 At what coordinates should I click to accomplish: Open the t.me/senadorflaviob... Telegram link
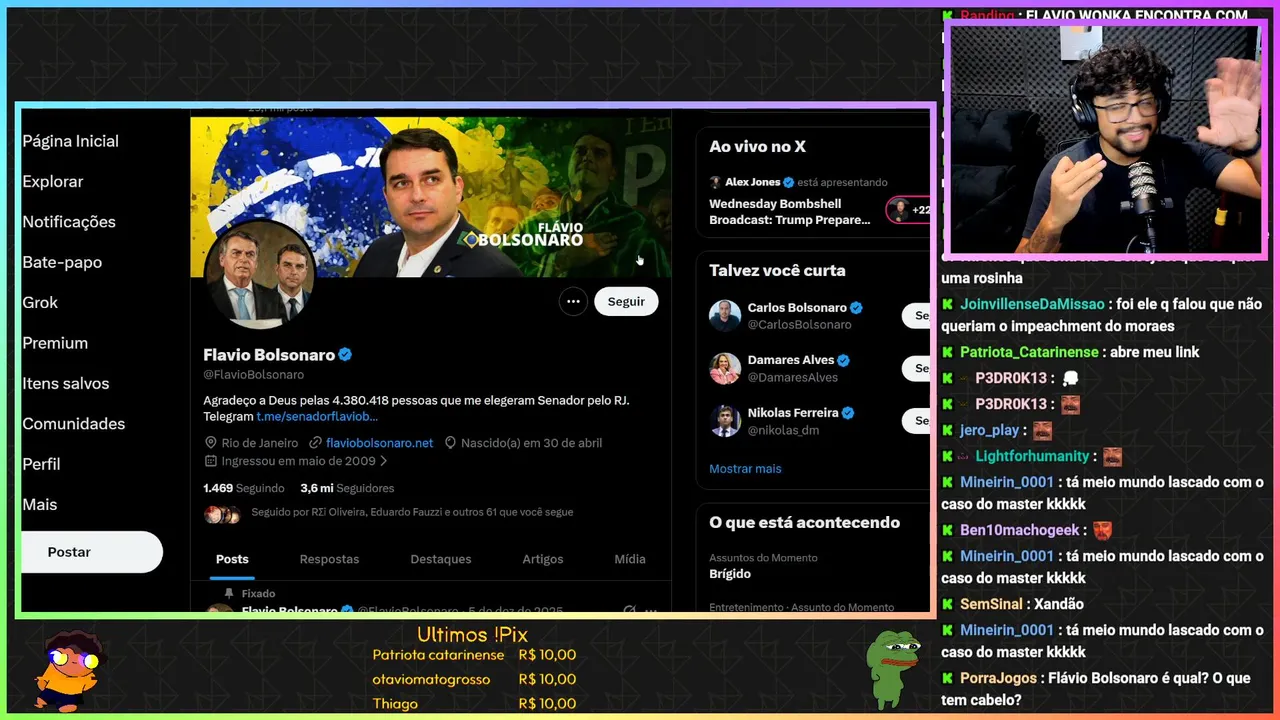[317, 416]
